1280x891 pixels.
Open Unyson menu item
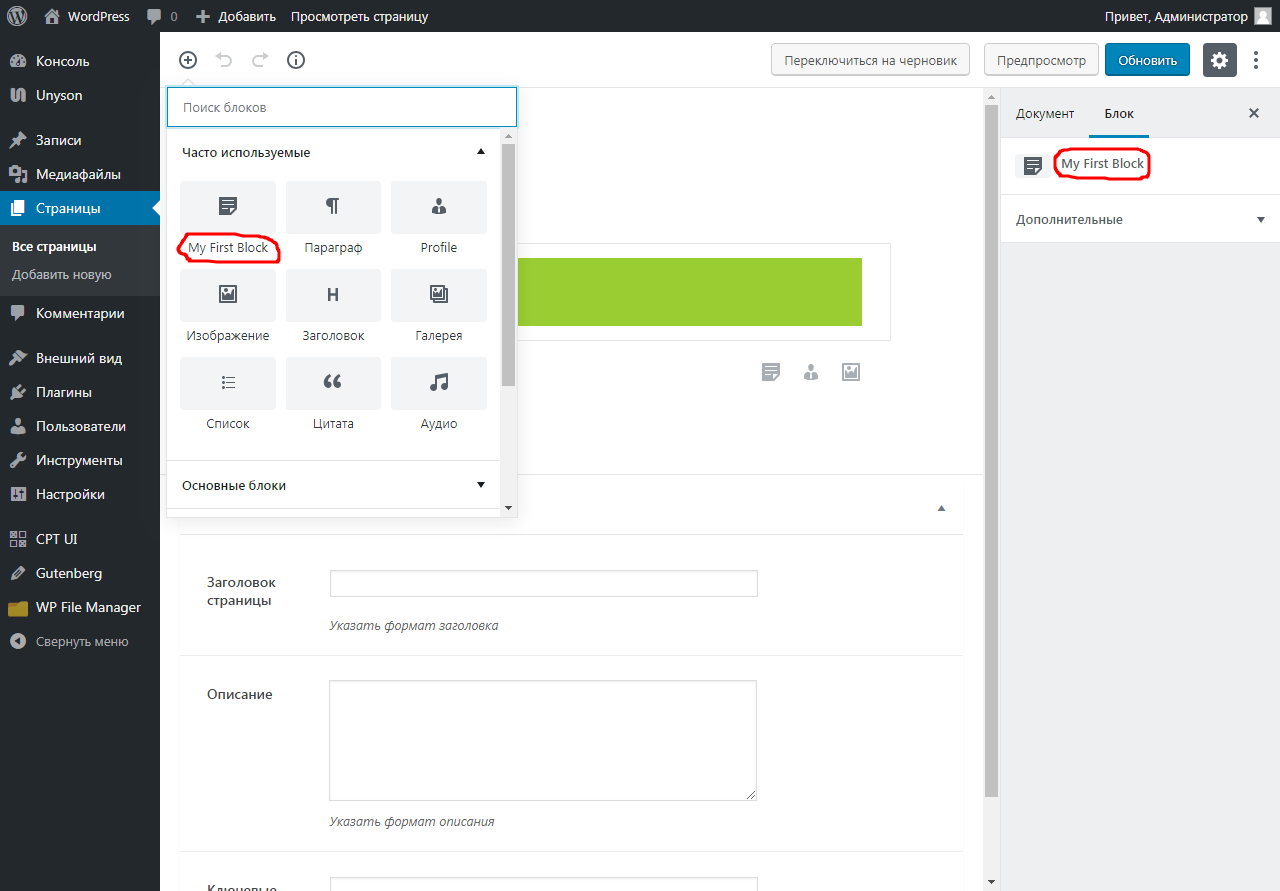[80, 95]
